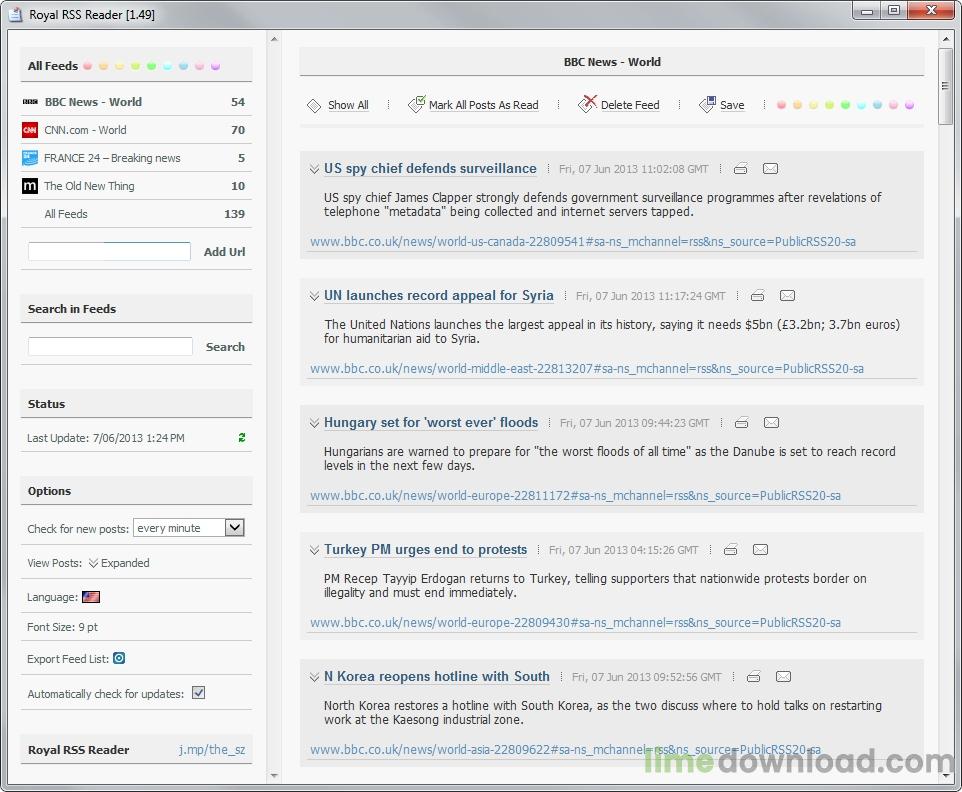Click the Search in Feeds text field
This screenshot has width=962, height=792.
[x=110, y=347]
